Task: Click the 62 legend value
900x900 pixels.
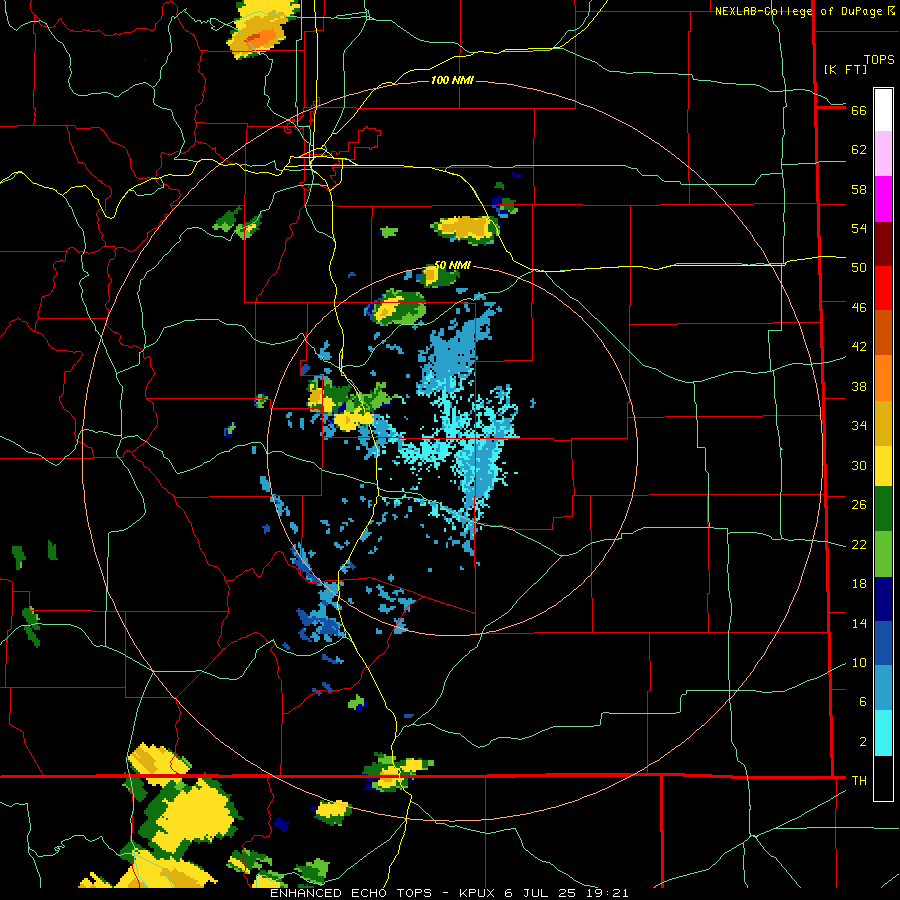Action: pos(859,150)
